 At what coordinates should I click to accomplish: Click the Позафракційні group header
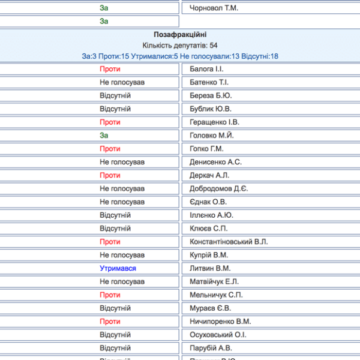point(180,34)
